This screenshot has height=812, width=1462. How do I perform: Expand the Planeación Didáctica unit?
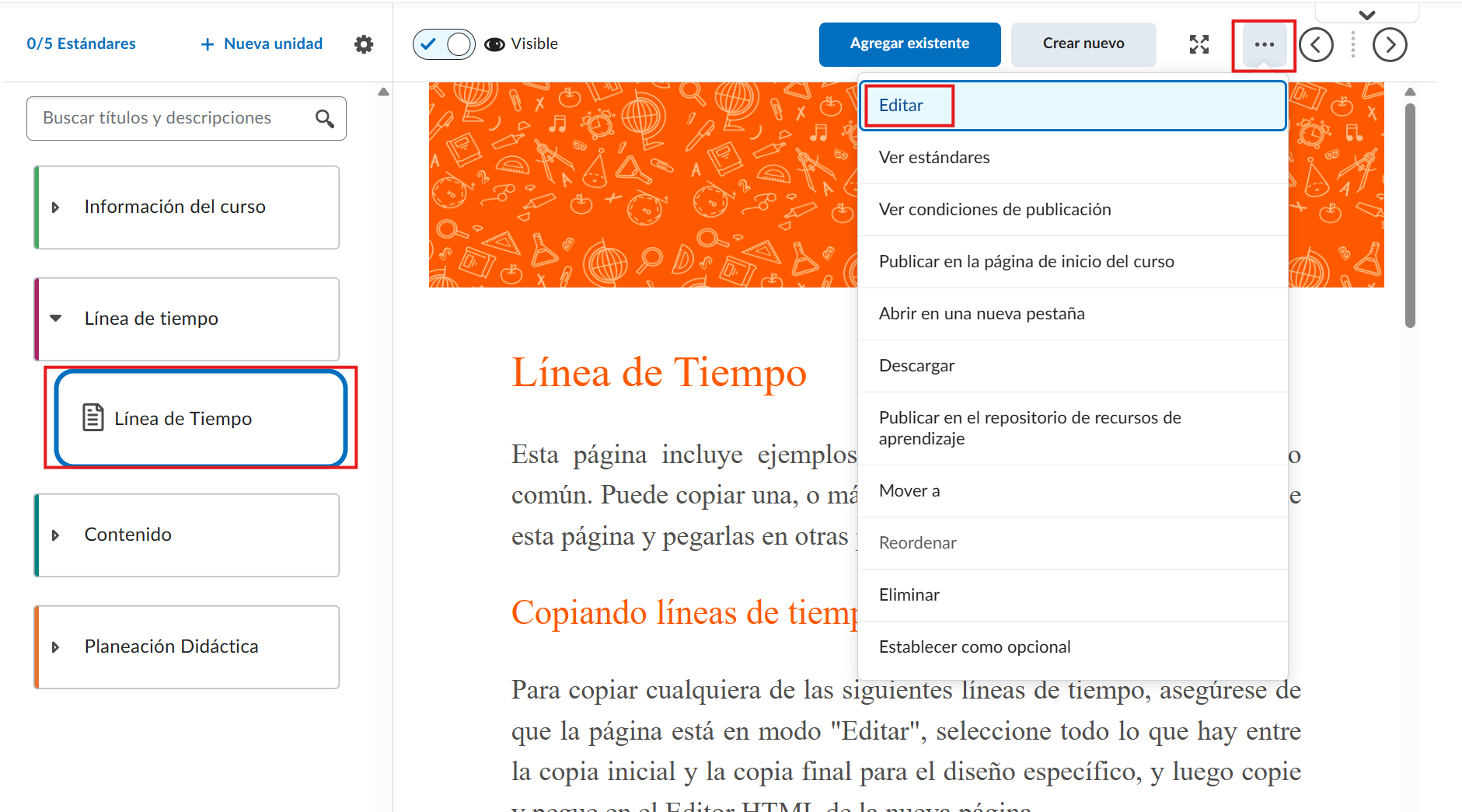point(55,647)
